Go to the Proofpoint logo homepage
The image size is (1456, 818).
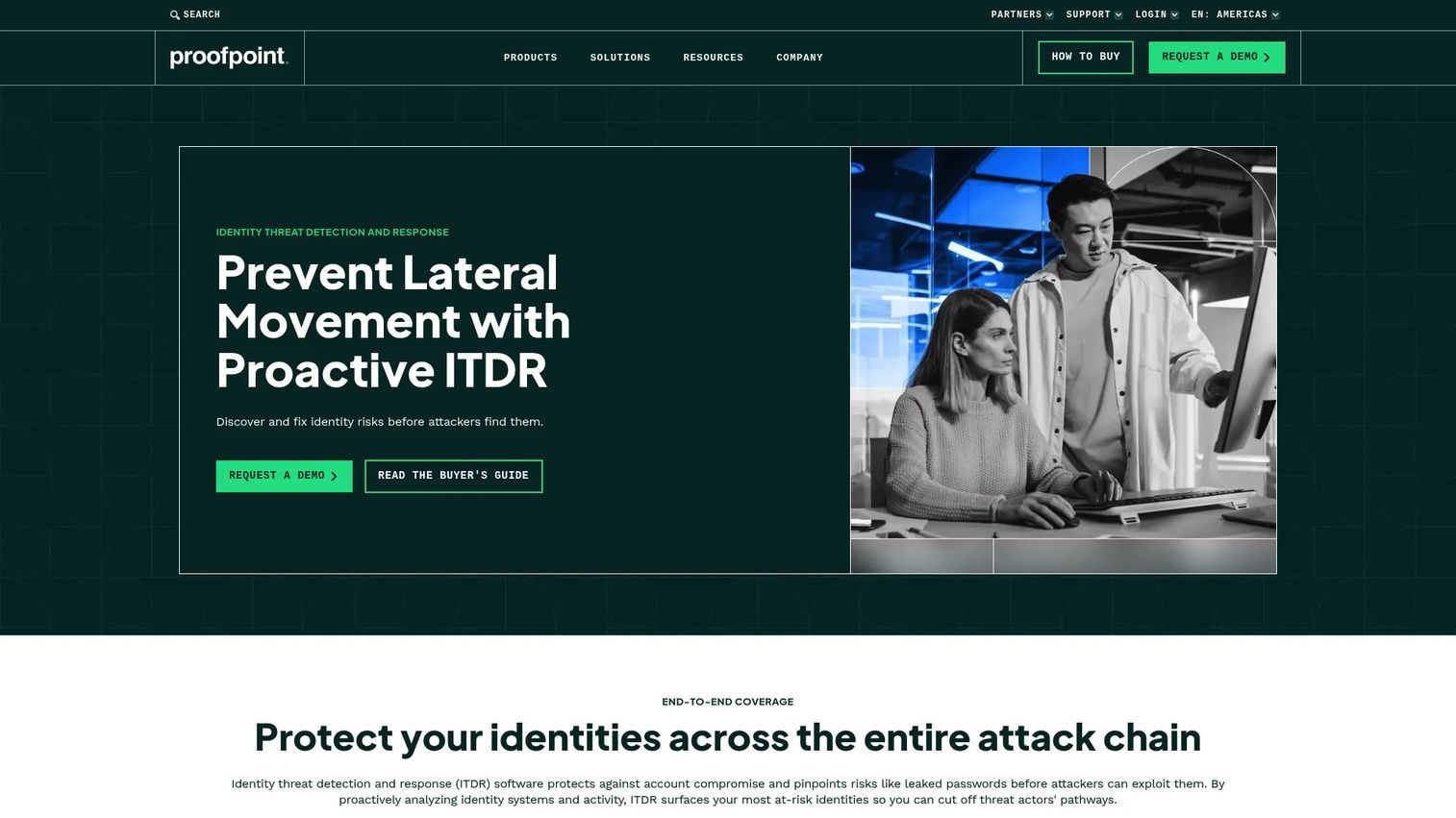tap(229, 58)
